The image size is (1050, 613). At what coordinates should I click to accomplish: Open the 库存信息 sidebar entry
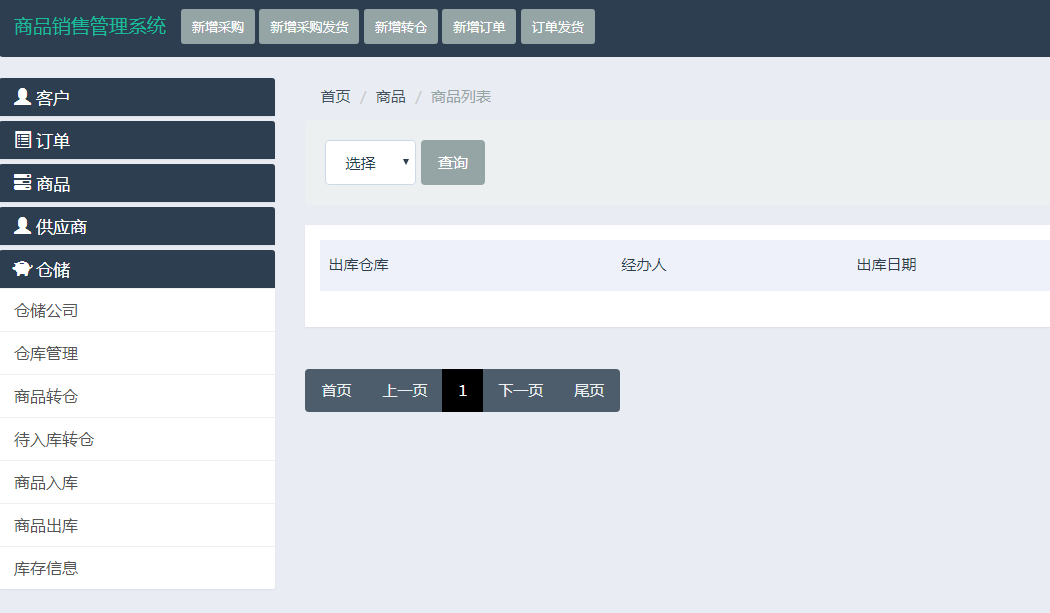(x=46, y=569)
